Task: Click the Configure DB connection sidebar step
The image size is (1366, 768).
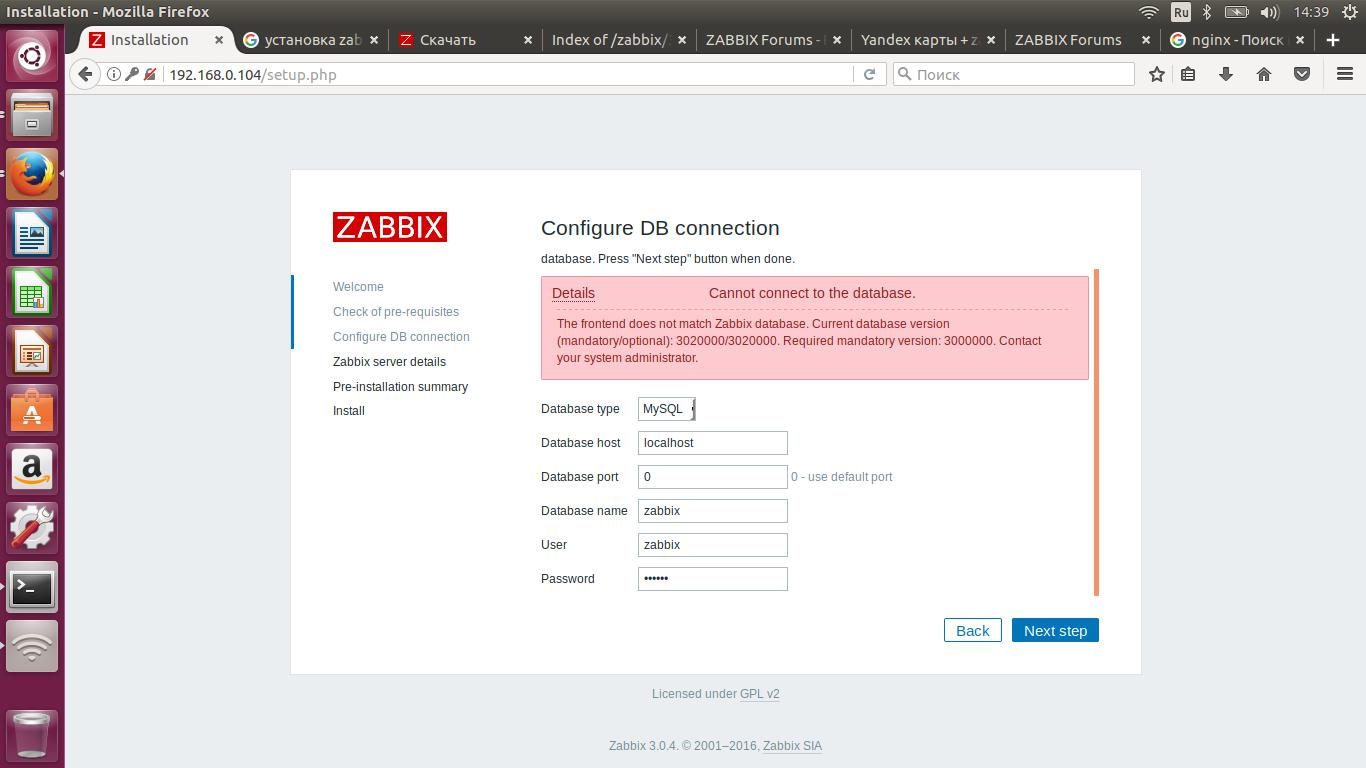Action: click(x=401, y=337)
